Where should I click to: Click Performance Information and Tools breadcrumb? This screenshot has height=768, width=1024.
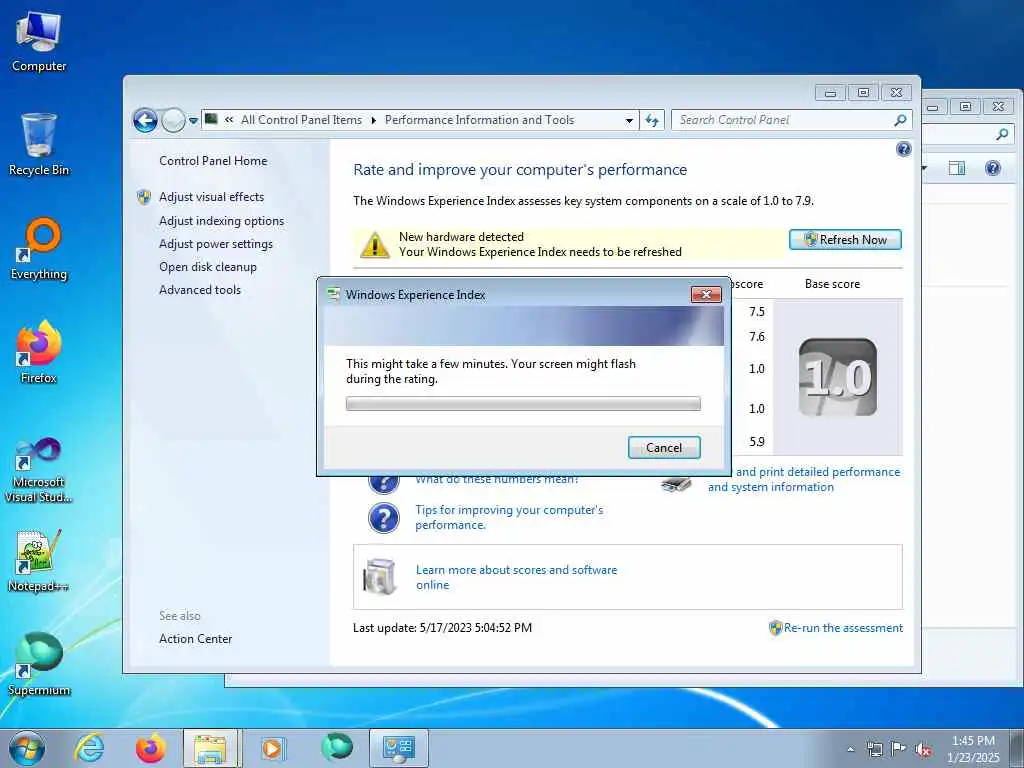point(479,120)
